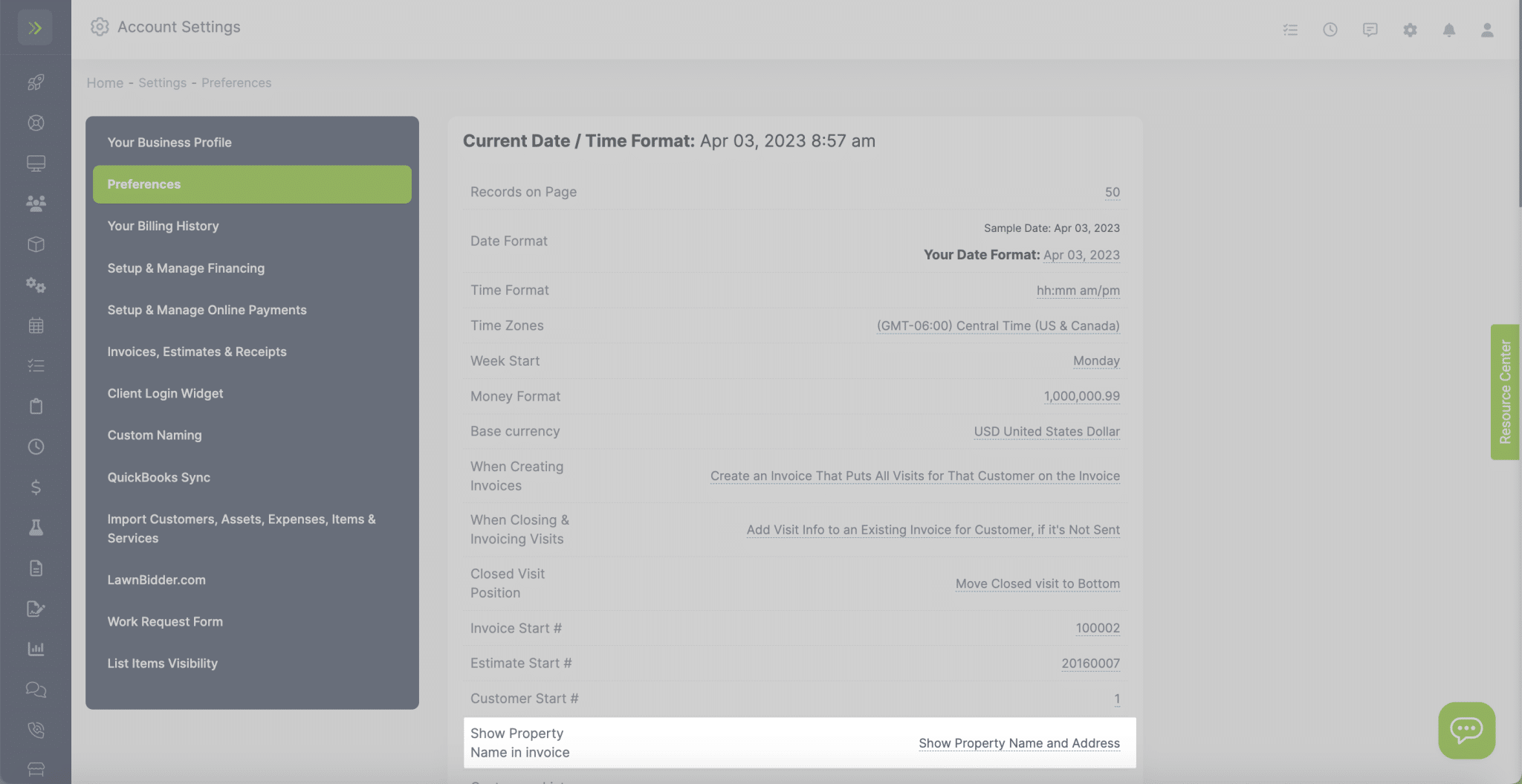The width and height of the screenshot is (1522, 784).
Task: Change the Week Start setting from Monday
Action: point(1096,360)
